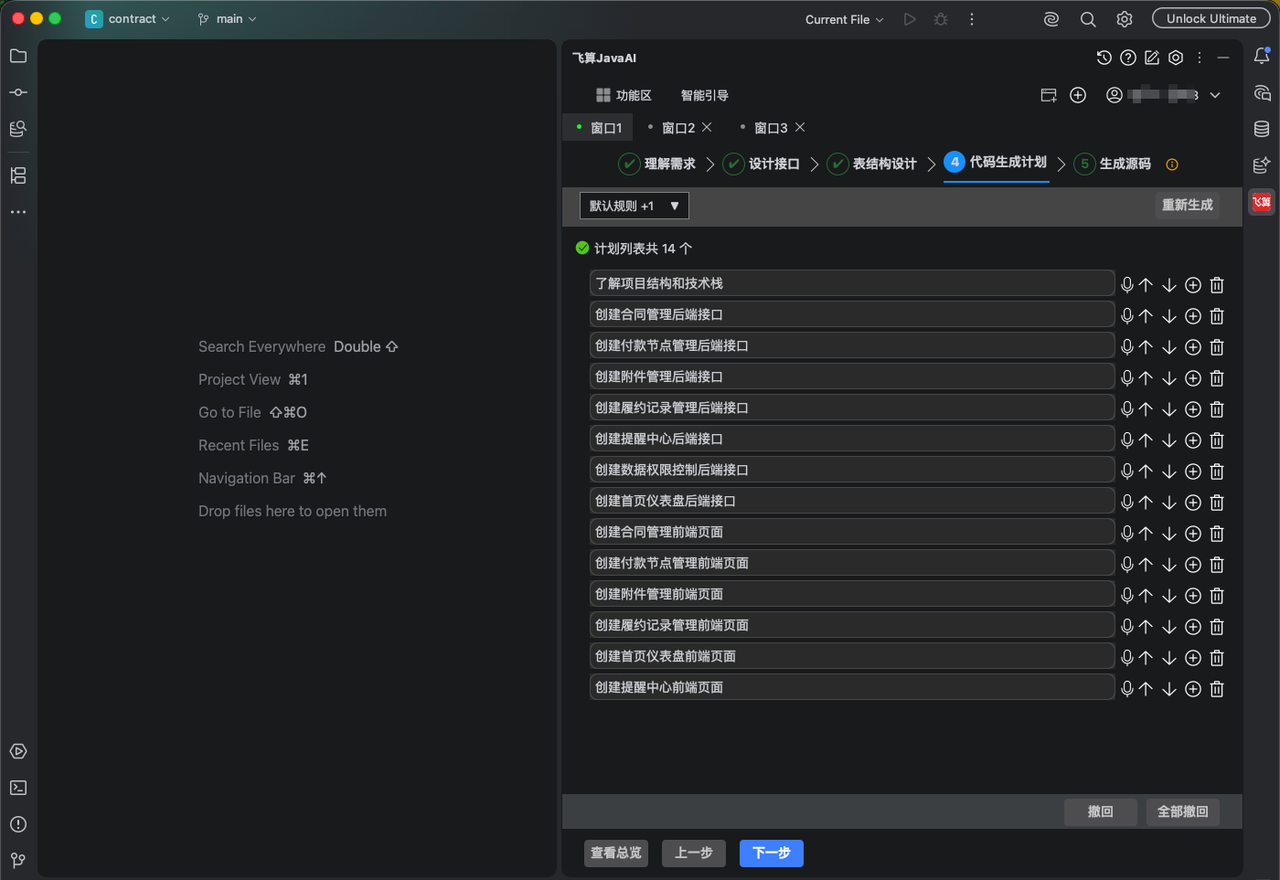The height and width of the screenshot is (880, 1280).
Task: Click the 上一步 button
Action: click(694, 853)
